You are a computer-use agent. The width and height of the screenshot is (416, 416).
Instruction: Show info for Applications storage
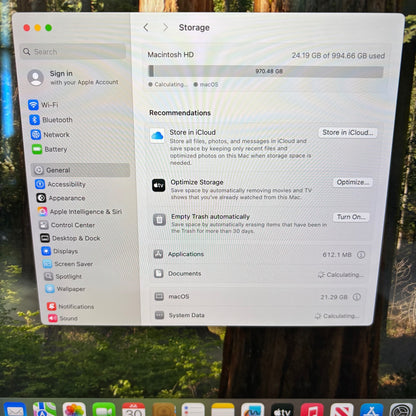click(x=361, y=255)
